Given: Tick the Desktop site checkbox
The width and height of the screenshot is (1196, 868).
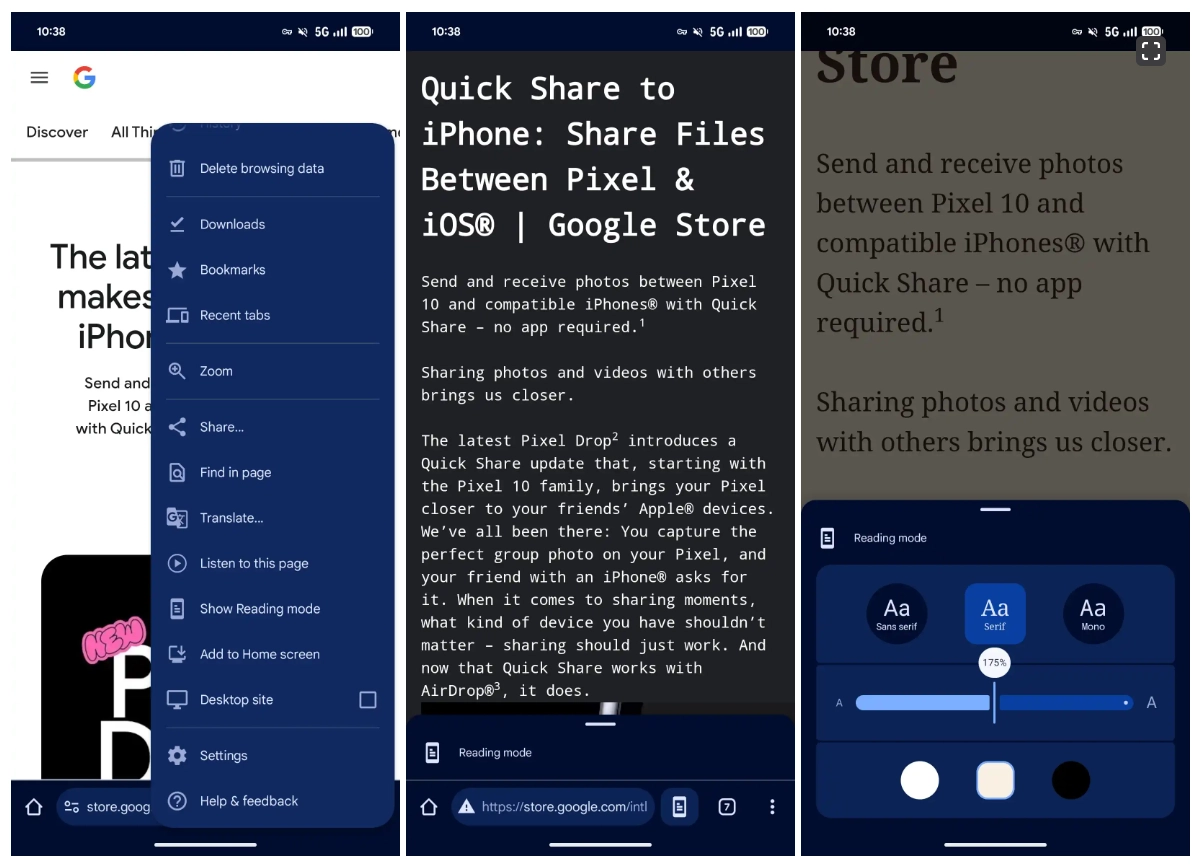Looking at the screenshot, I should pyautogui.click(x=368, y=700).
